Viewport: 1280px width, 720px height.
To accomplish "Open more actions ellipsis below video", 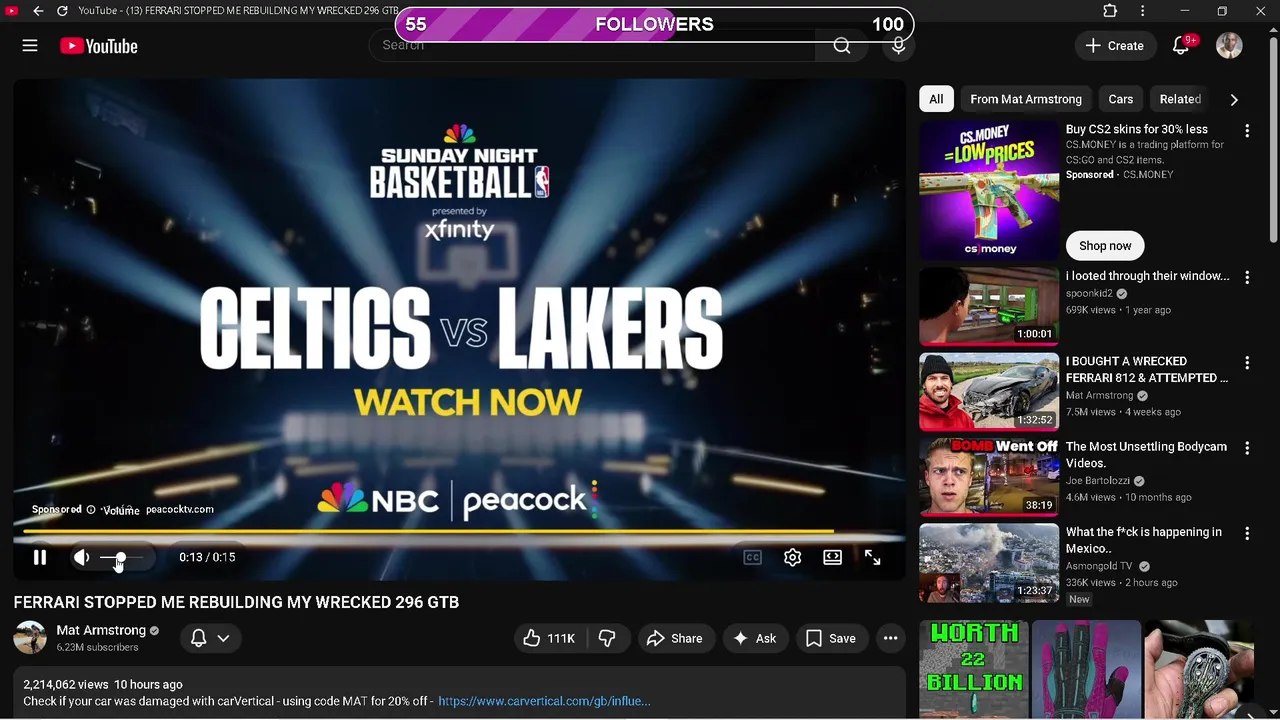I will 890,638.
